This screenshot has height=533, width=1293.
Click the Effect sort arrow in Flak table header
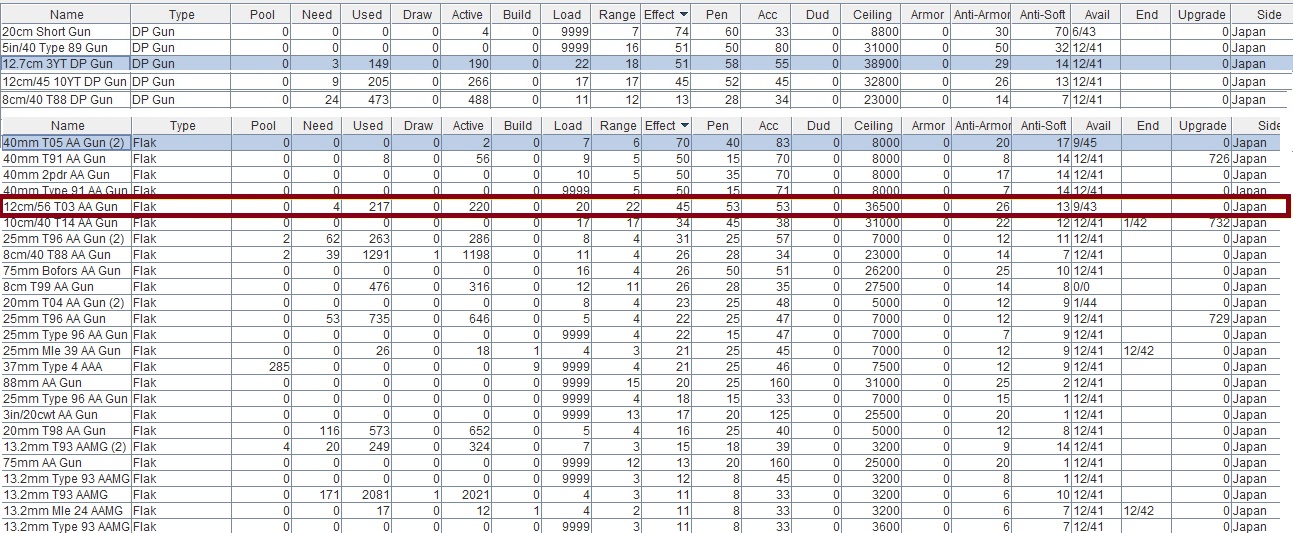click(x=684, y=126)
